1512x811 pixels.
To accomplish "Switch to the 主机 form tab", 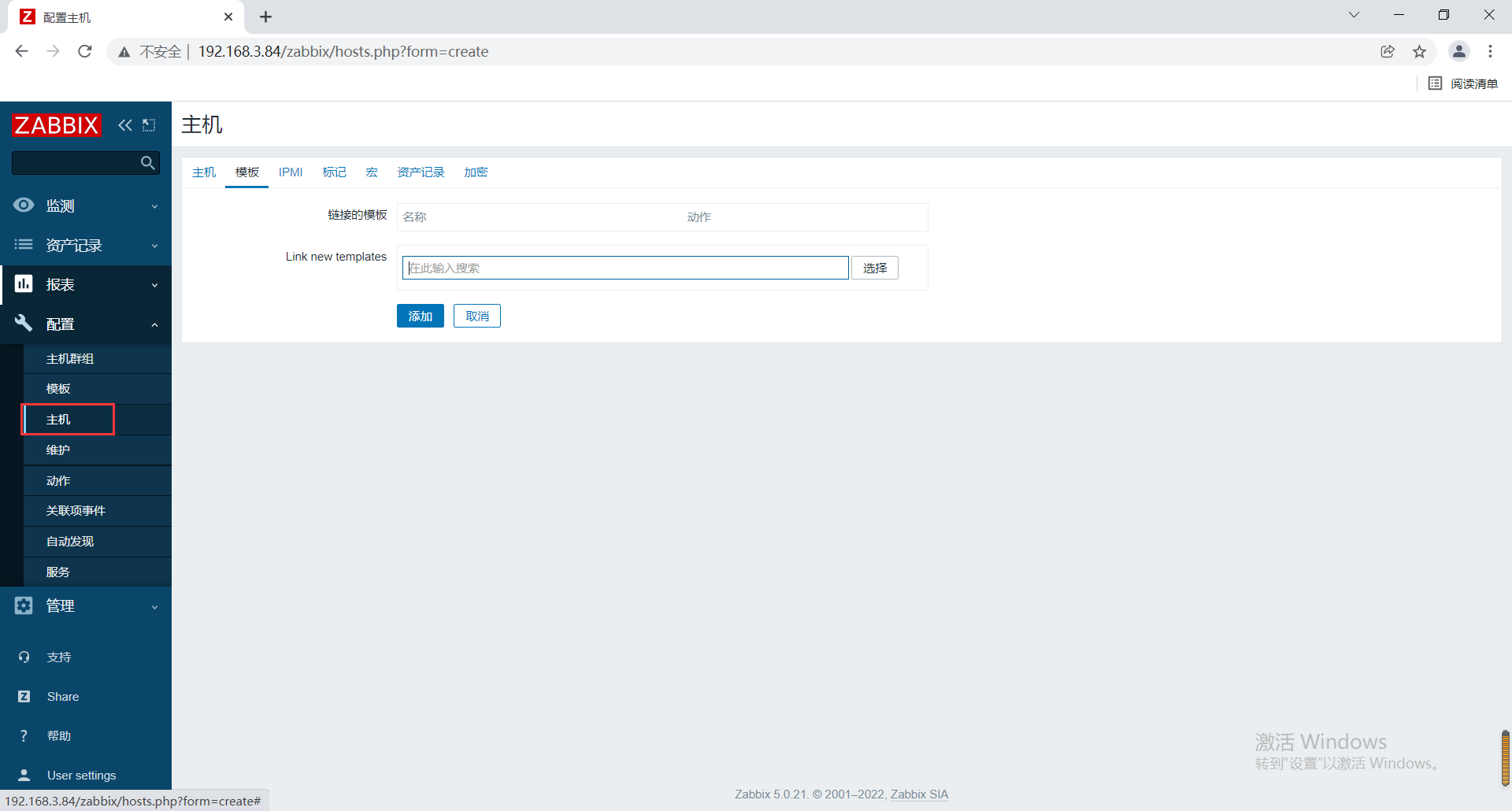I will [x=204, y=172].
